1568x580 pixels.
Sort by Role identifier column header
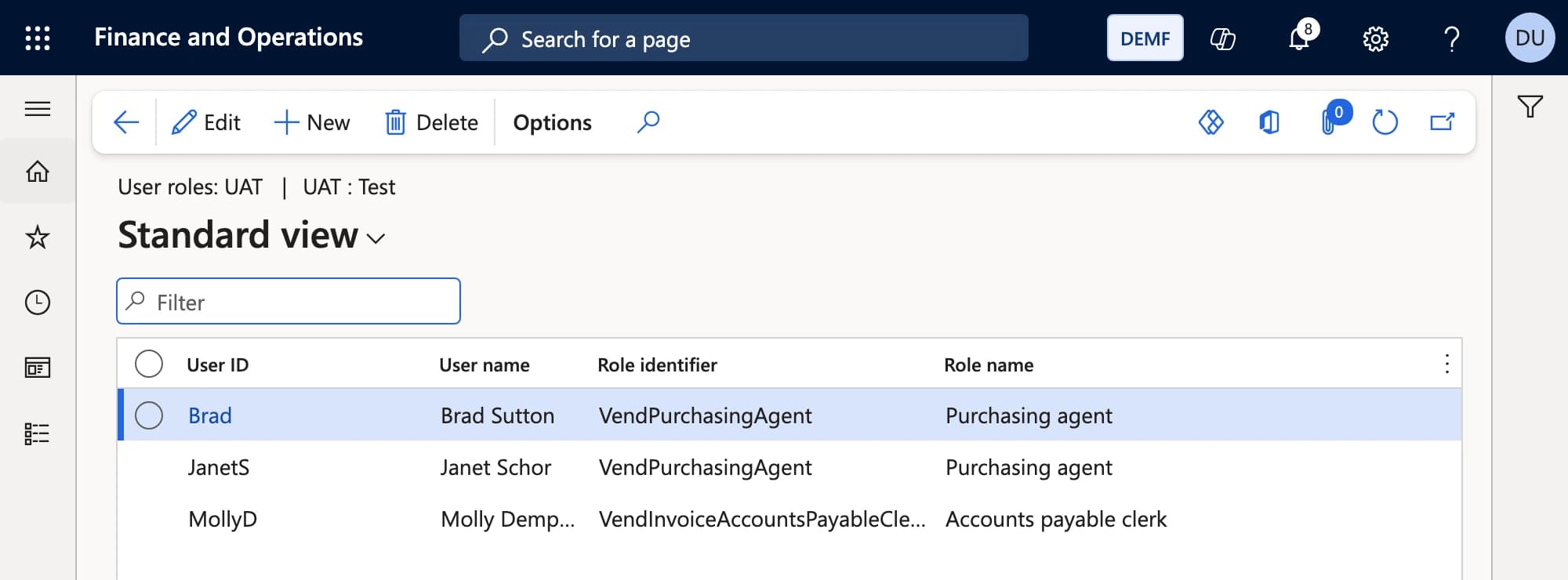(x=657, y=364)
